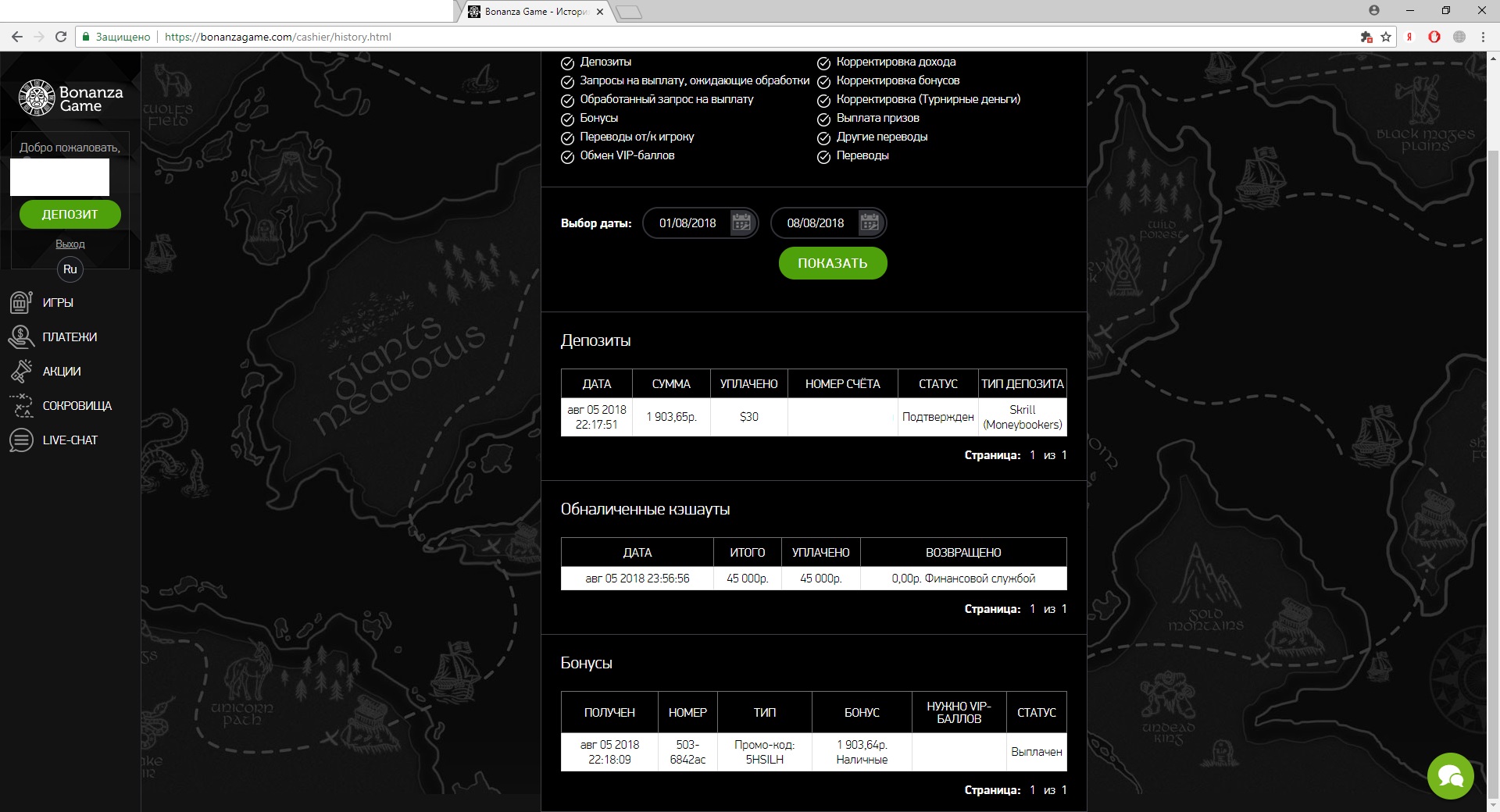Click the Bonanza Game logo
The width and height of the screenshot is (1500, 812).
point(70,98)
